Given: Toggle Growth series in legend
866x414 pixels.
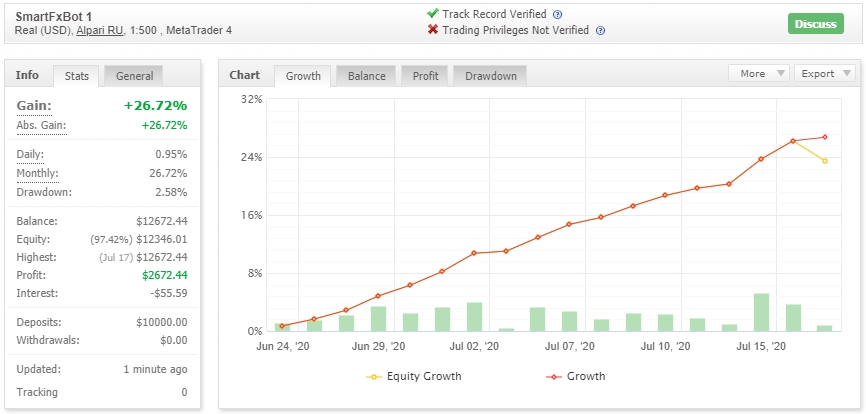Looking at the screenshot, I should [575, 376].
